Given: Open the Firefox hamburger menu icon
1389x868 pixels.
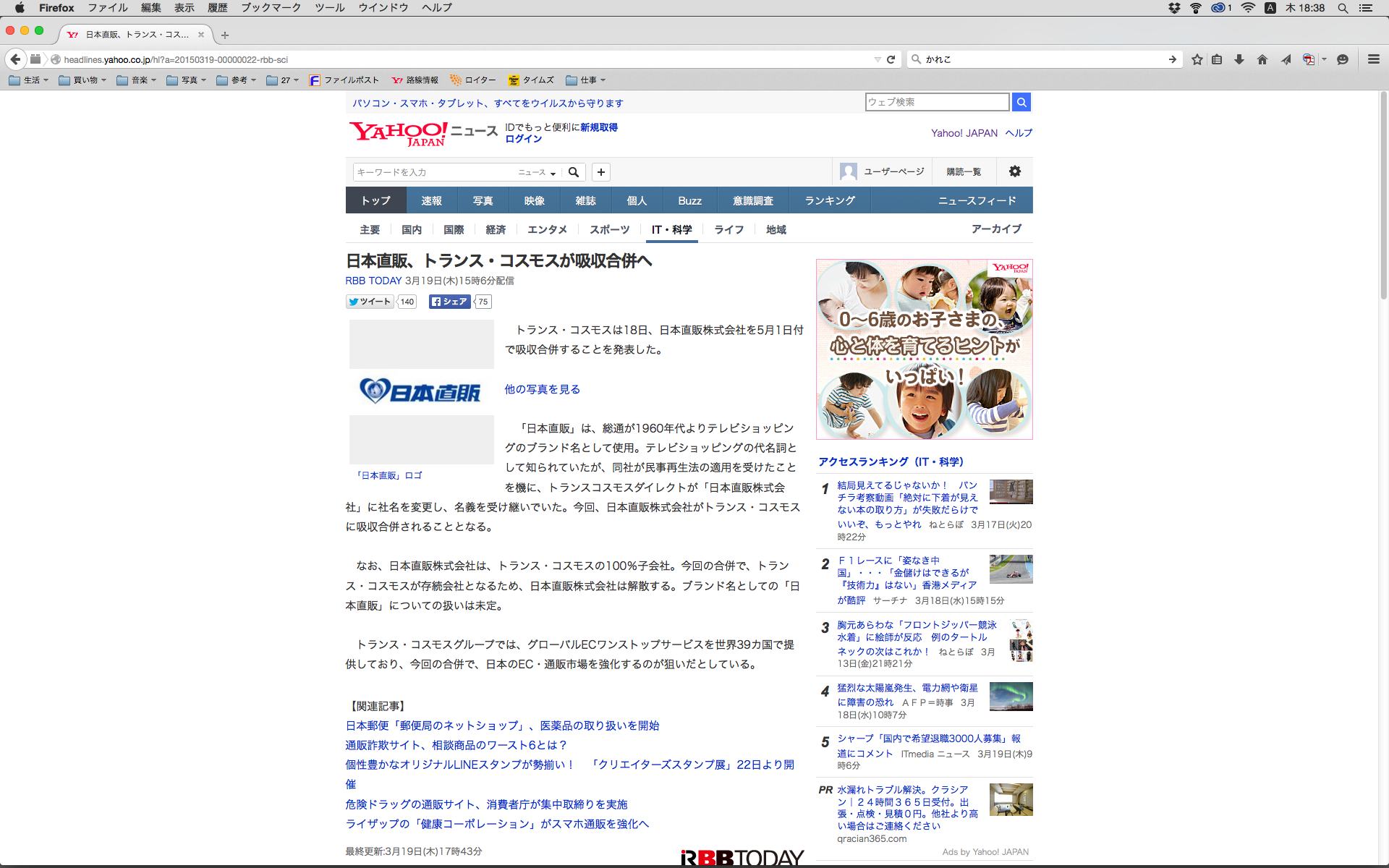Looking at the screenshot, I should click(1373, 59).
